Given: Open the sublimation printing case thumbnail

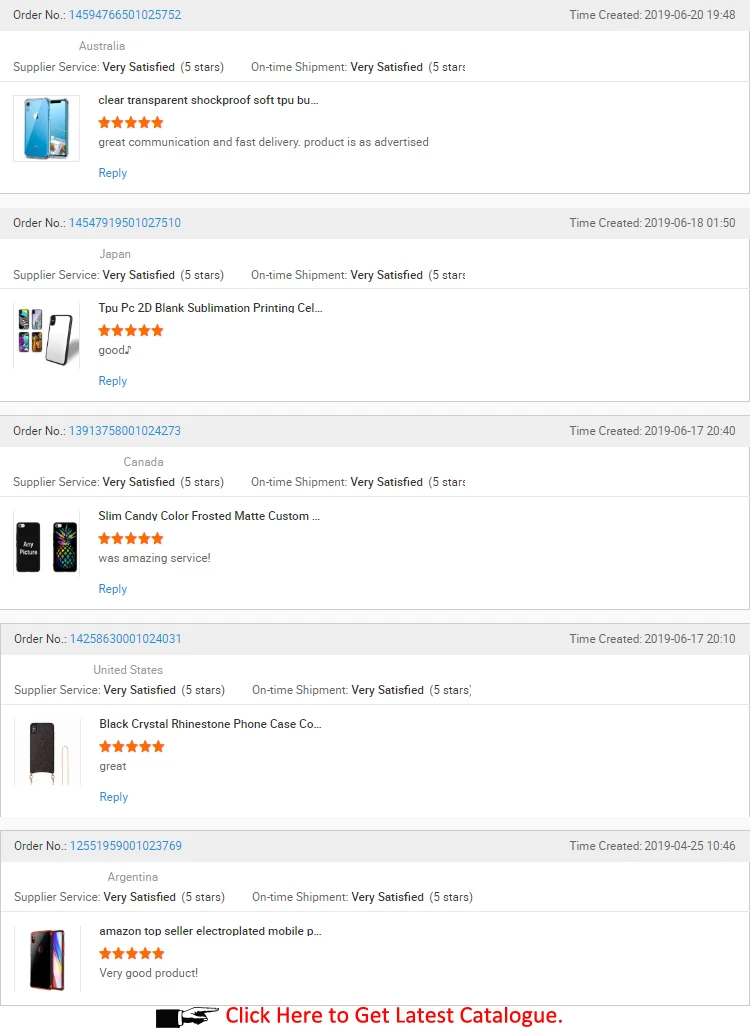Looking at the screenshot, I should 46,336.
